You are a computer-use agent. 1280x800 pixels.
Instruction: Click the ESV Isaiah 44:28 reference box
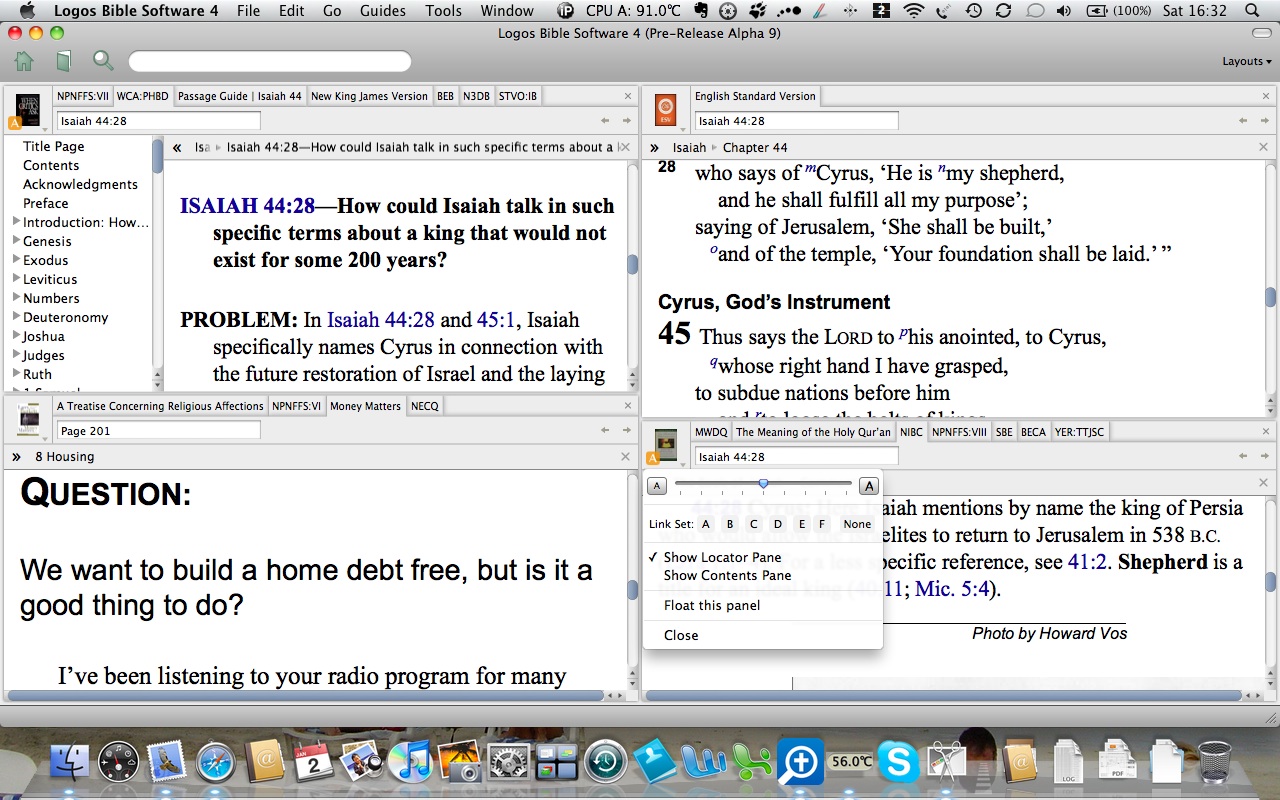pos(796,121)
